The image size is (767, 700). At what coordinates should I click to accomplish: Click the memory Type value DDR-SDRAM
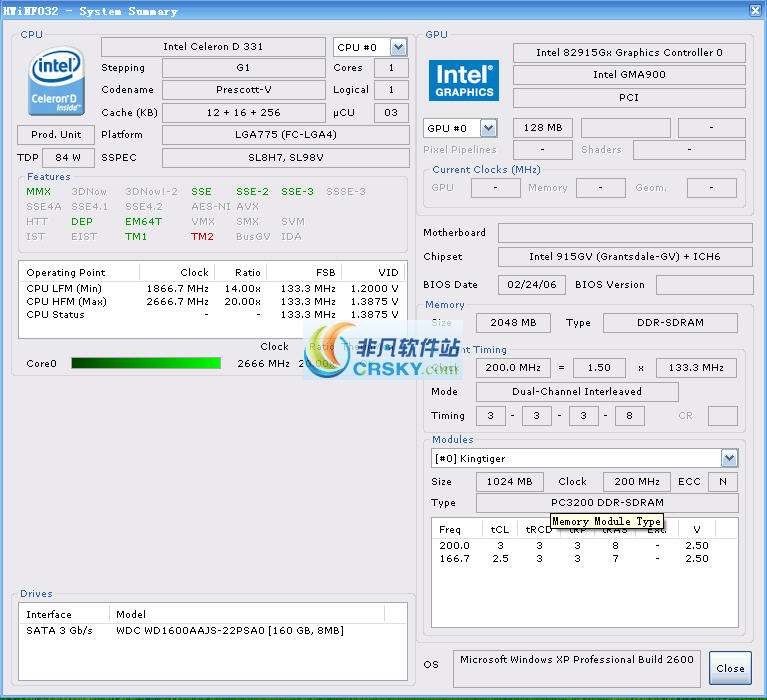coord(670,323)
